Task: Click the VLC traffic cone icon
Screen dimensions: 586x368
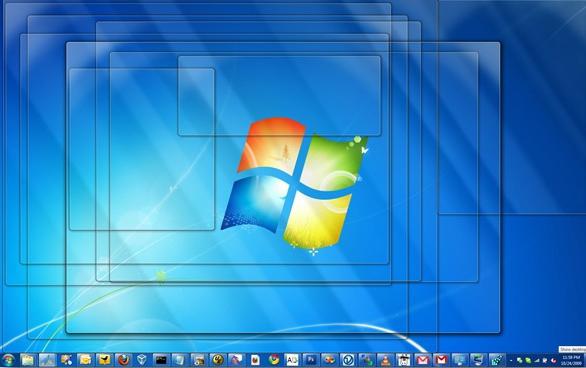Action: point(385,361)
